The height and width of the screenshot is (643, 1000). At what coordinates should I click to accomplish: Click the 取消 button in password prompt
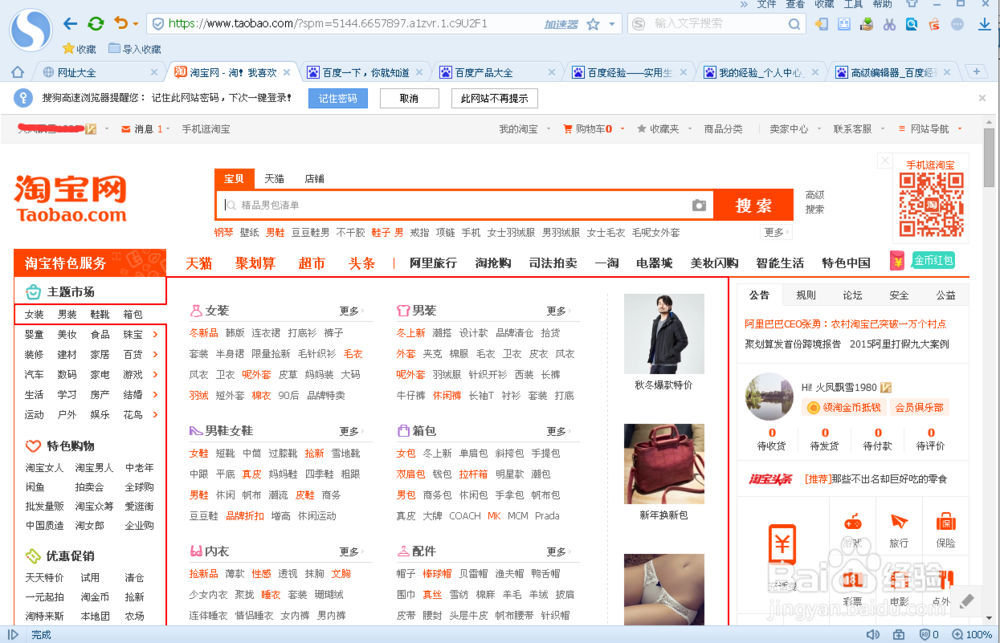[x=409, y=98]
